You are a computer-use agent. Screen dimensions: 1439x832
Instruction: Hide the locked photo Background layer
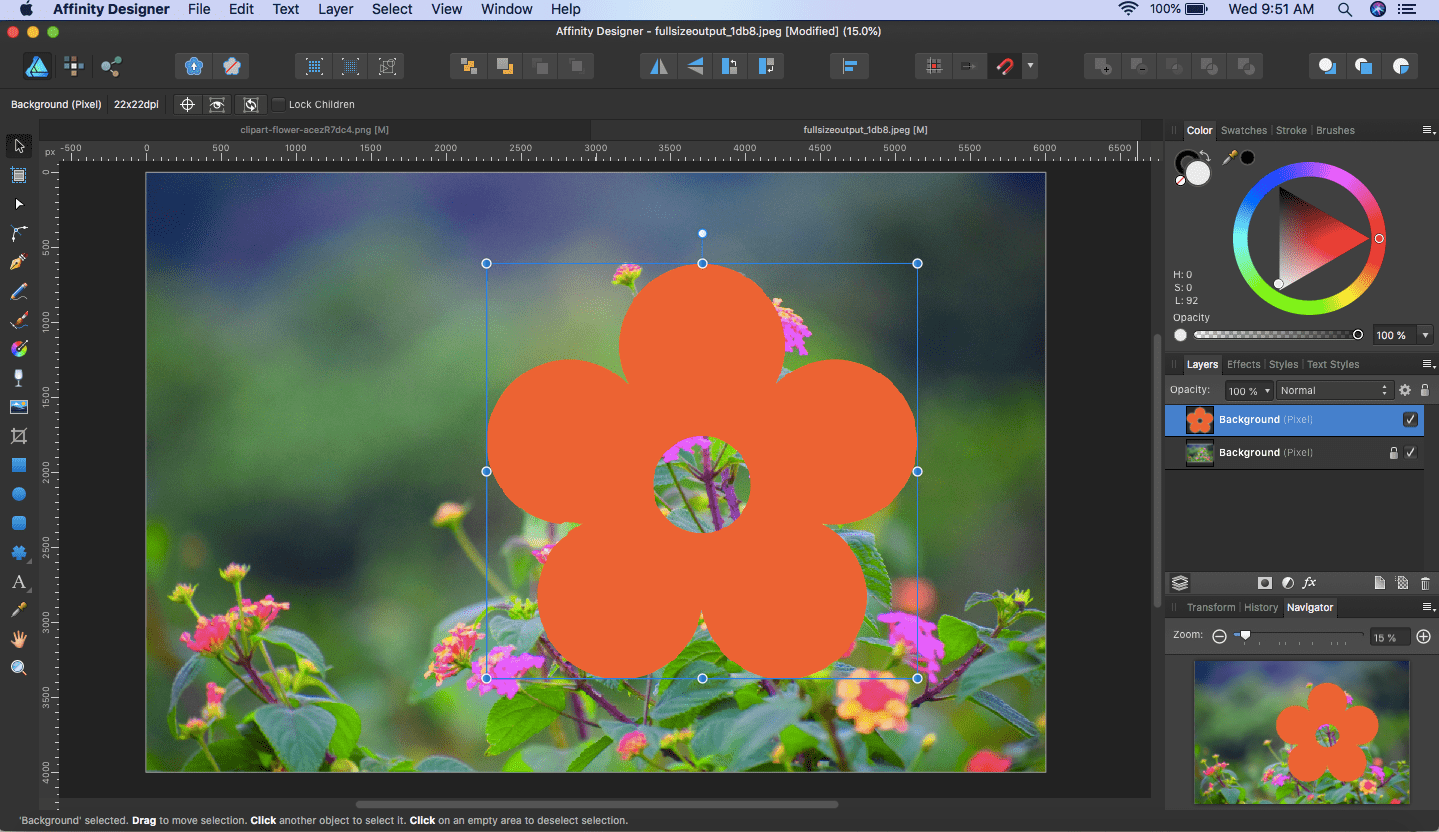click(1410, 453)
